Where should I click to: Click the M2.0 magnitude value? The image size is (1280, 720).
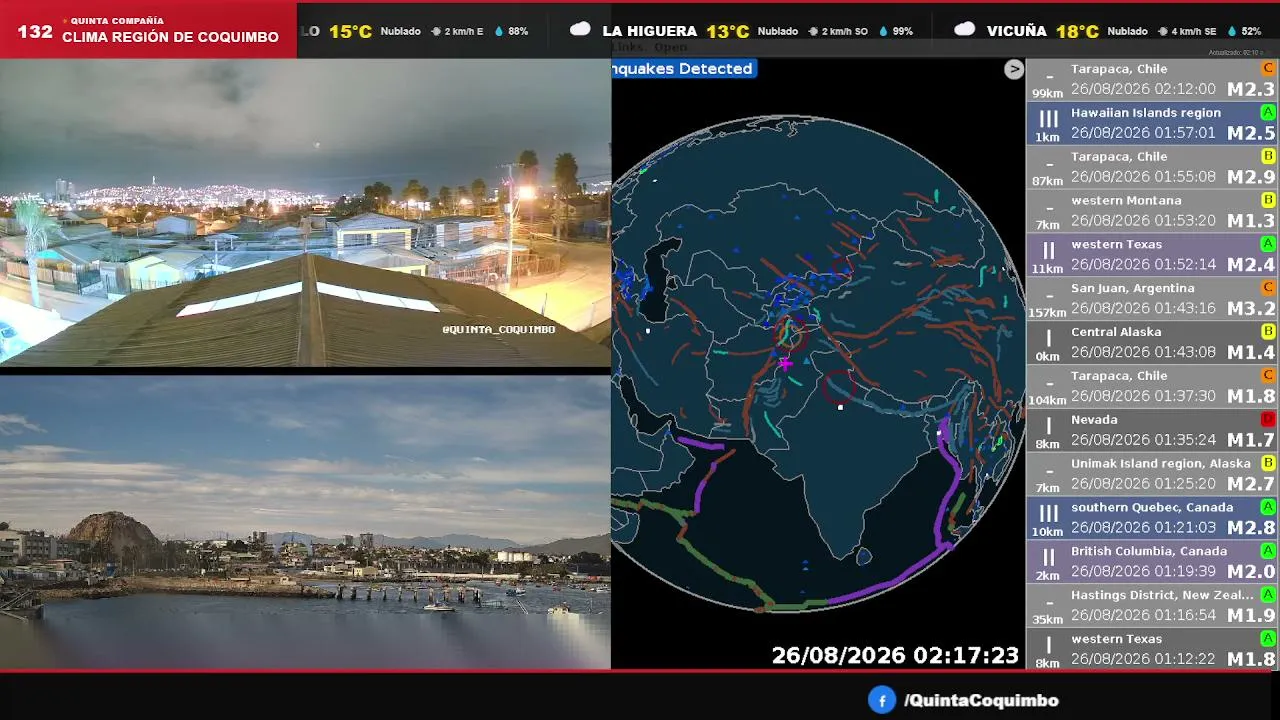(x=1251, y=572)
